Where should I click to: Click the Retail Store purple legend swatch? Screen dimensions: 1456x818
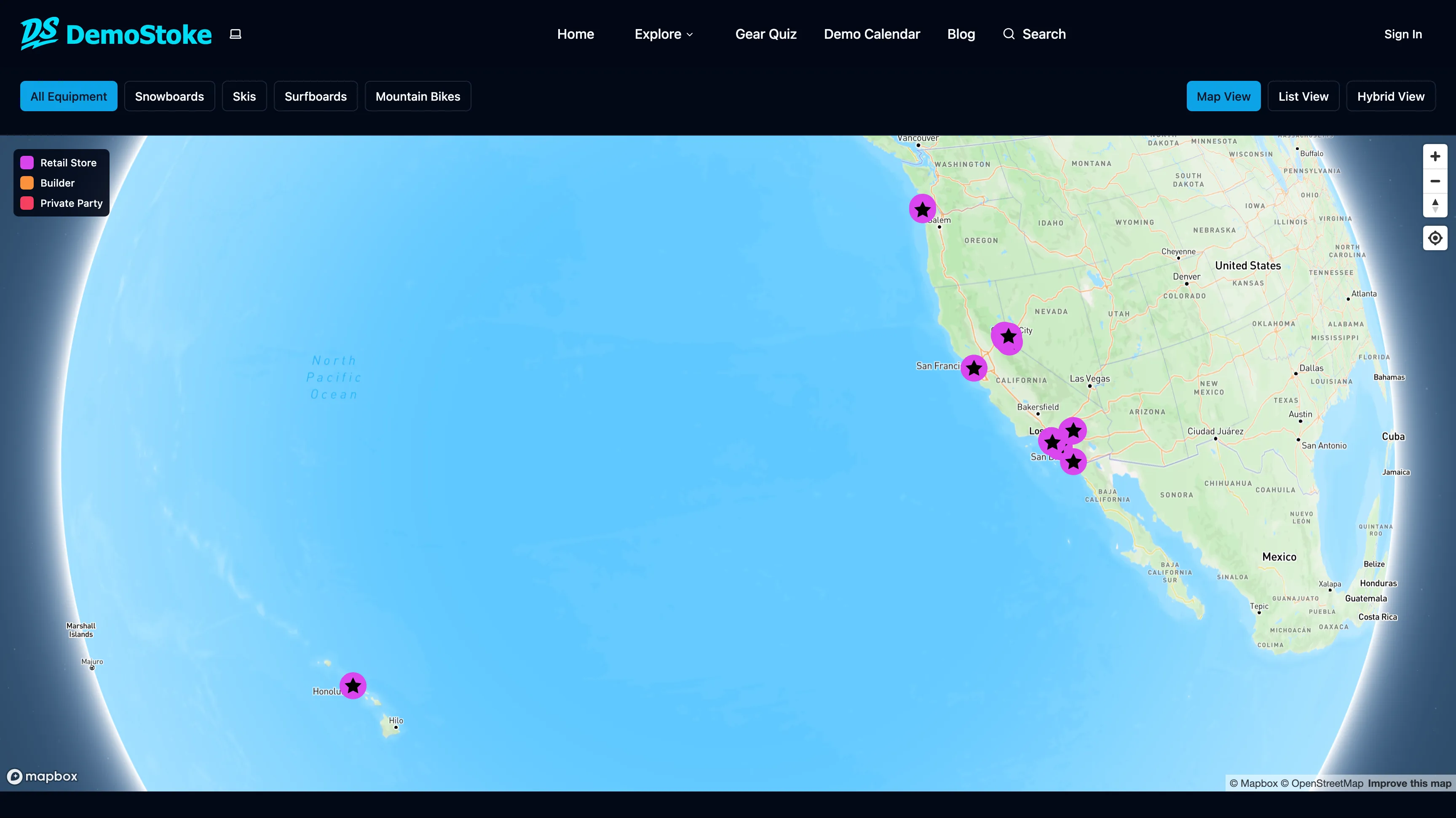[27, 163]
